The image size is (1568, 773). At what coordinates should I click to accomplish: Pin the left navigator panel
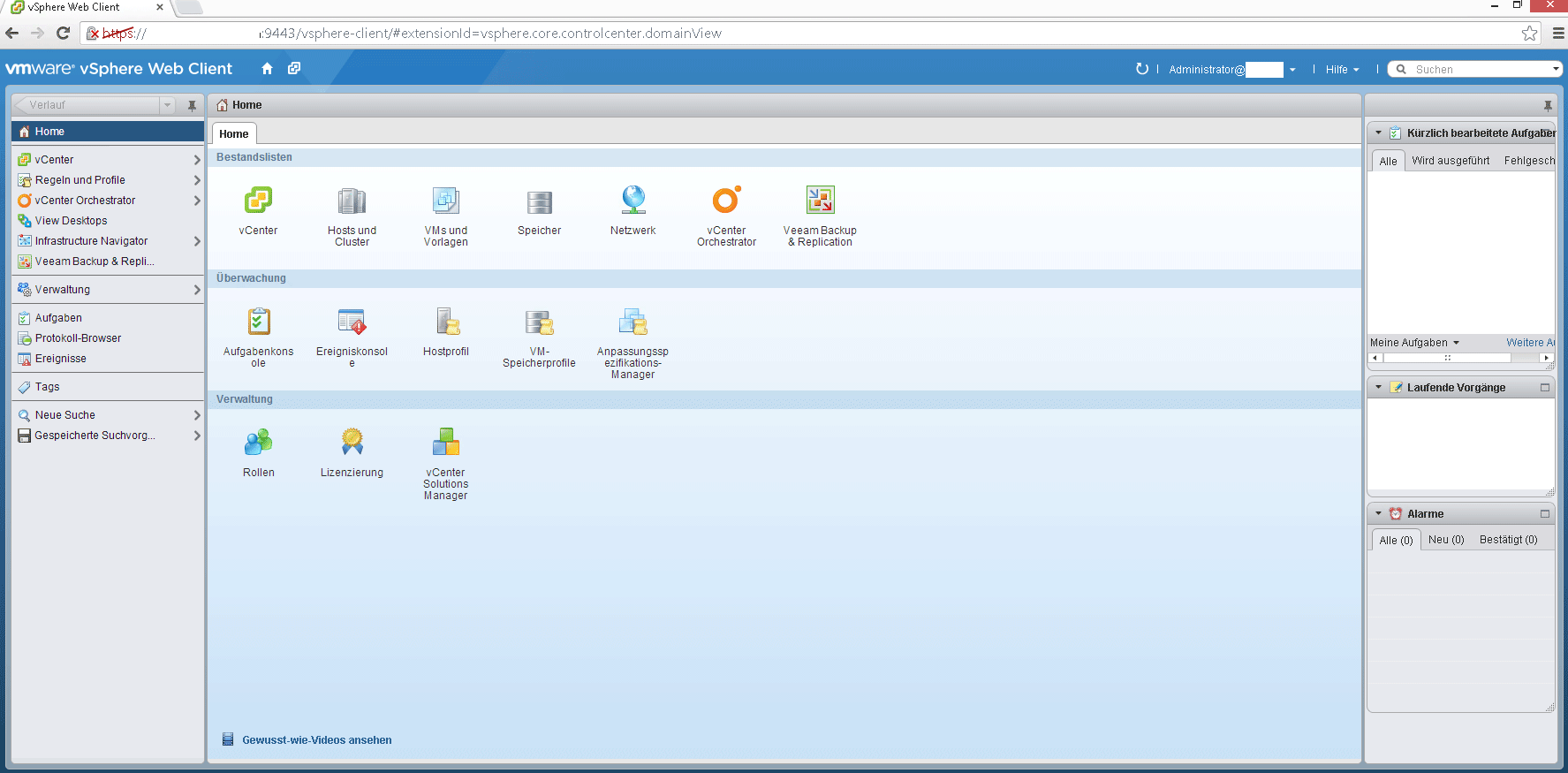[x=192, y=105]
